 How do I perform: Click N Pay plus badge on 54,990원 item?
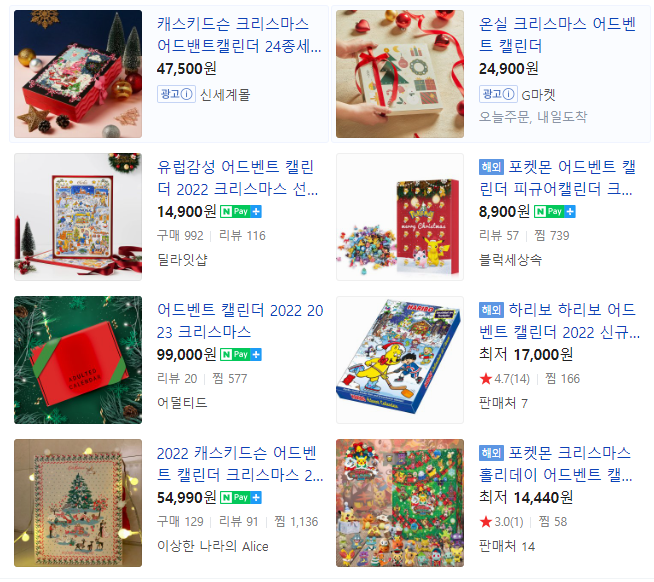pos(241,497)
